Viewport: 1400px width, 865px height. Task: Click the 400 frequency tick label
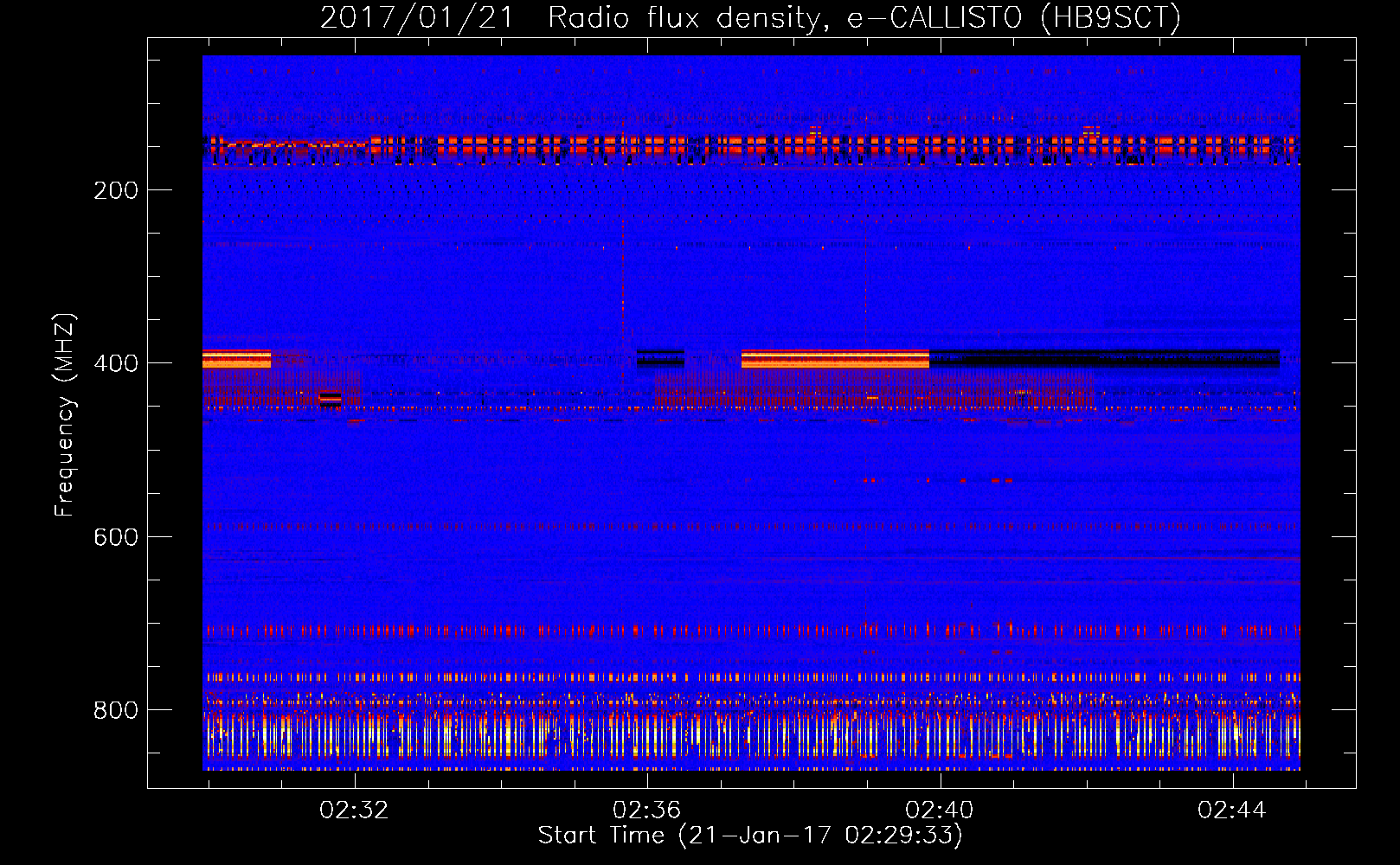tap(116, 363)
